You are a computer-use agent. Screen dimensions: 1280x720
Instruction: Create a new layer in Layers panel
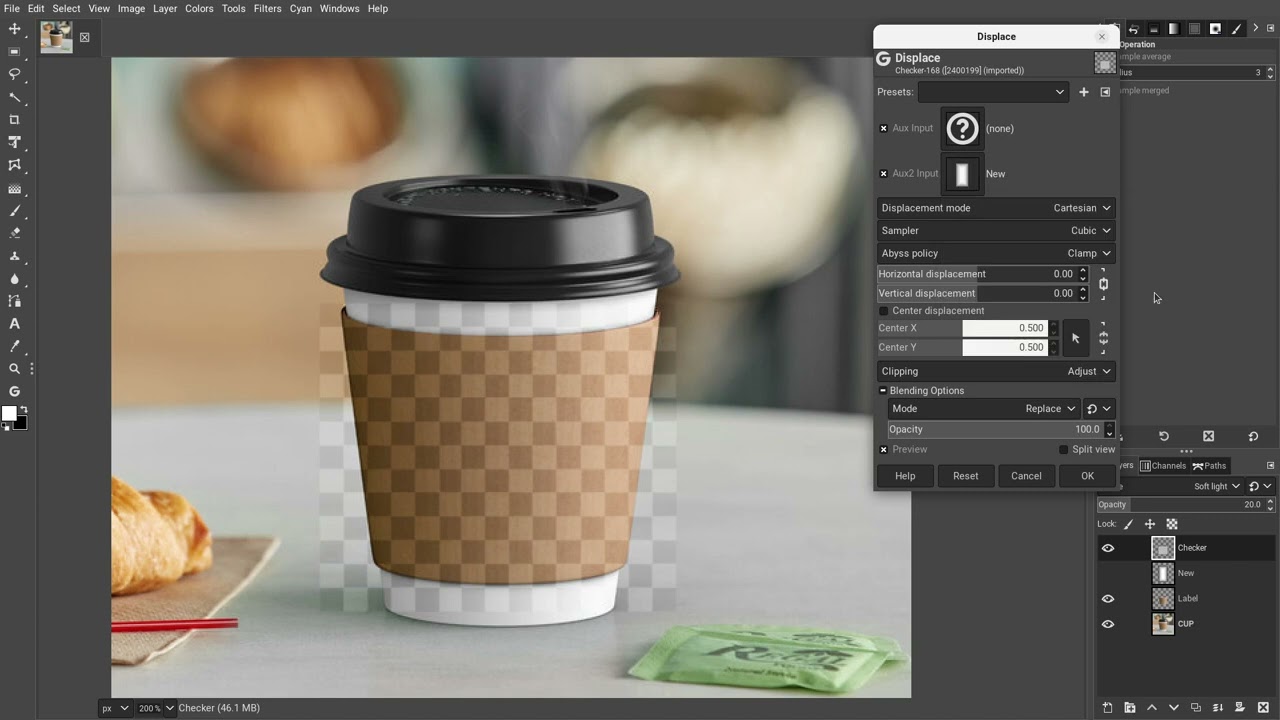pyautogui.click(x=1107, y=707)
